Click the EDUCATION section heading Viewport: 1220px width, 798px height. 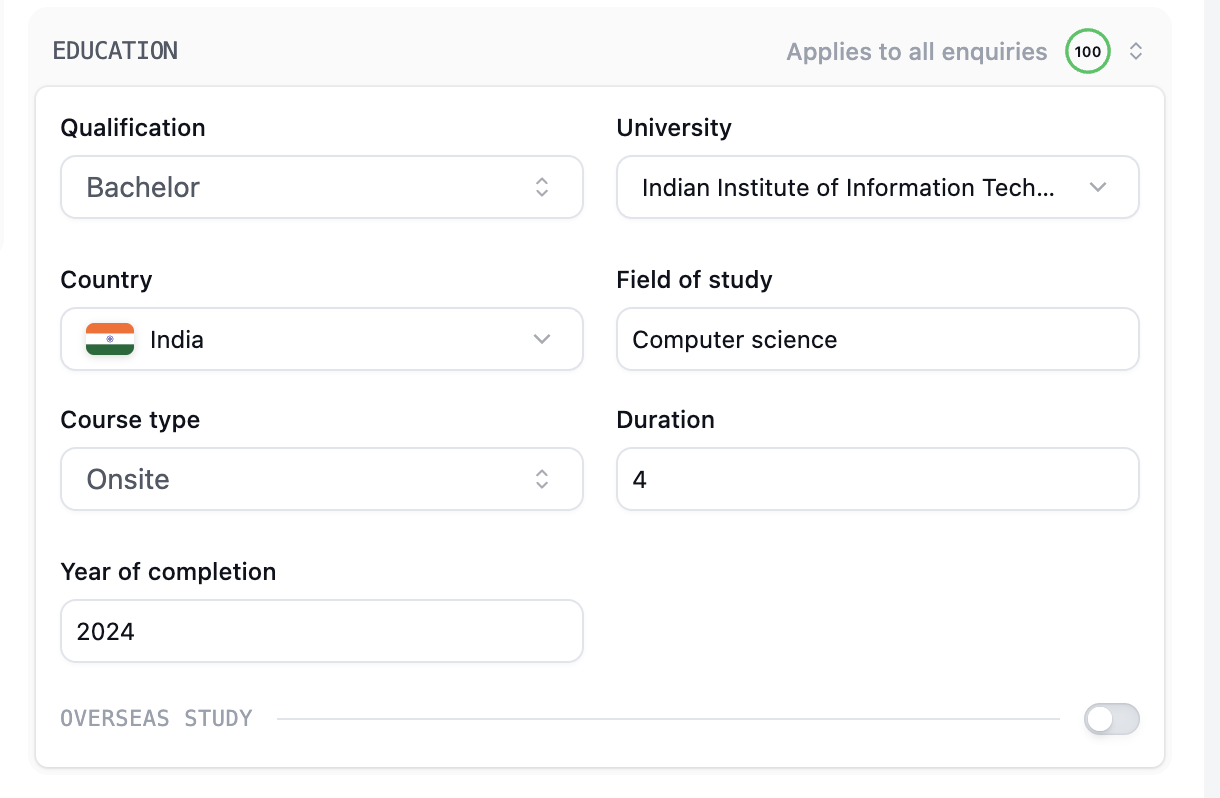115,51
